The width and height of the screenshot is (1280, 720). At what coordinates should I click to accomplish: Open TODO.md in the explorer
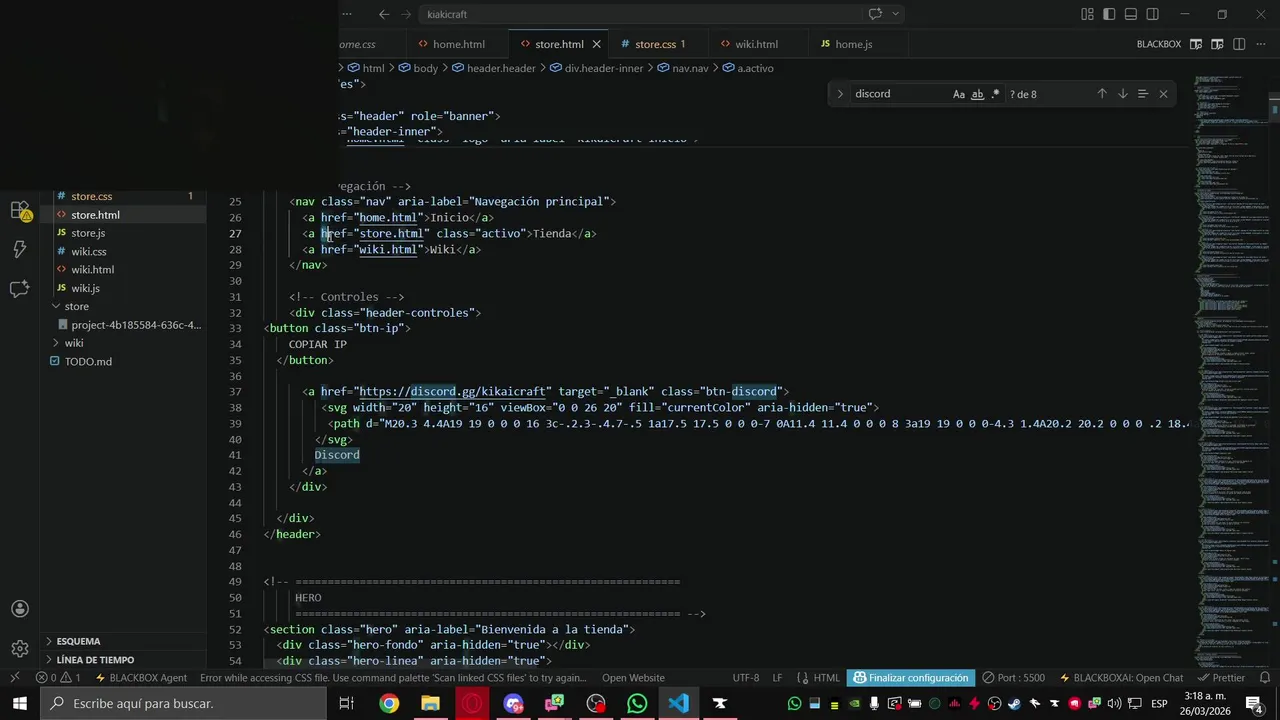coord(124,361)
